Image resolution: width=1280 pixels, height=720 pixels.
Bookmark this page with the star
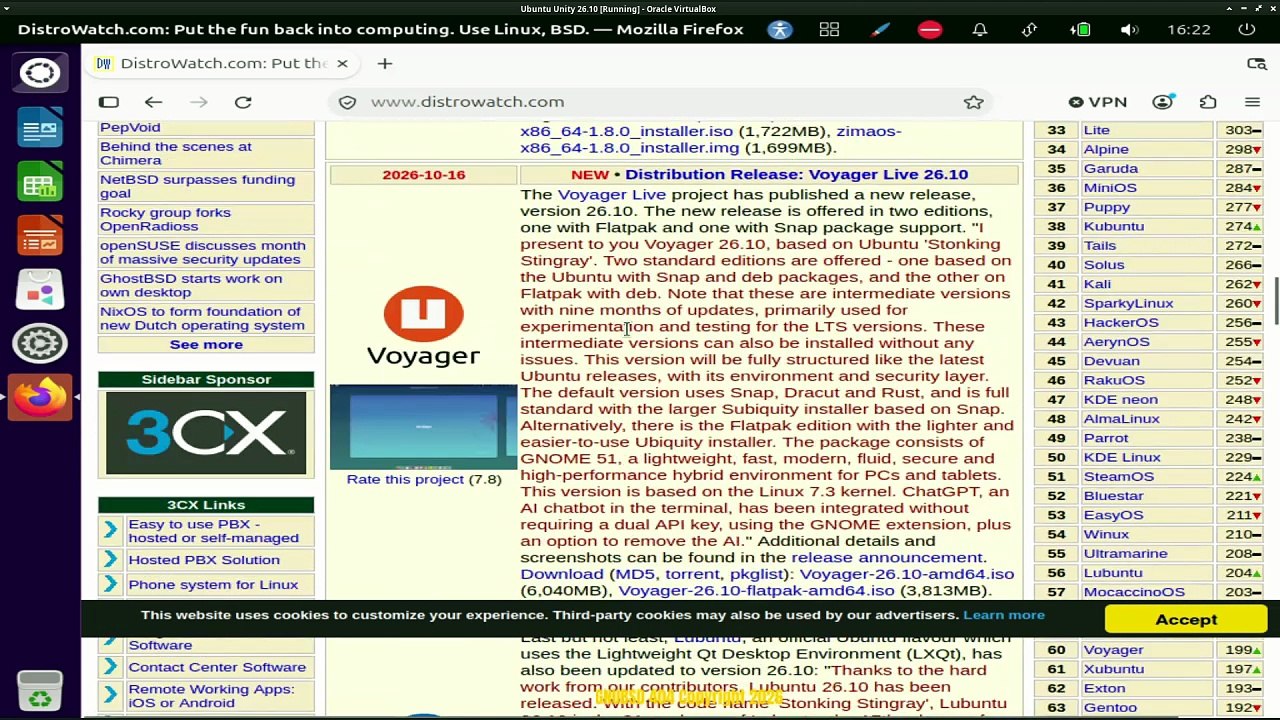tap(973, 102)
